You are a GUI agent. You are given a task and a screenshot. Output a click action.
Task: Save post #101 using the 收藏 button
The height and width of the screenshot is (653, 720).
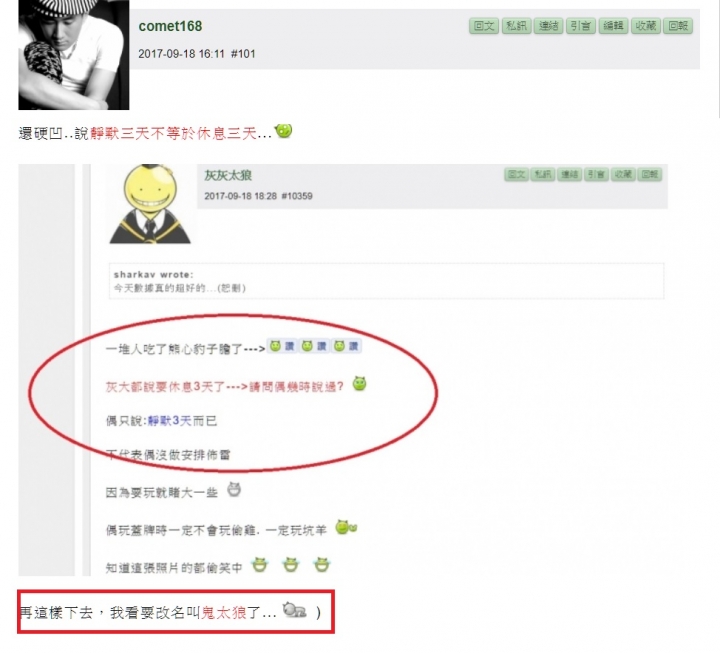[646, 26]
